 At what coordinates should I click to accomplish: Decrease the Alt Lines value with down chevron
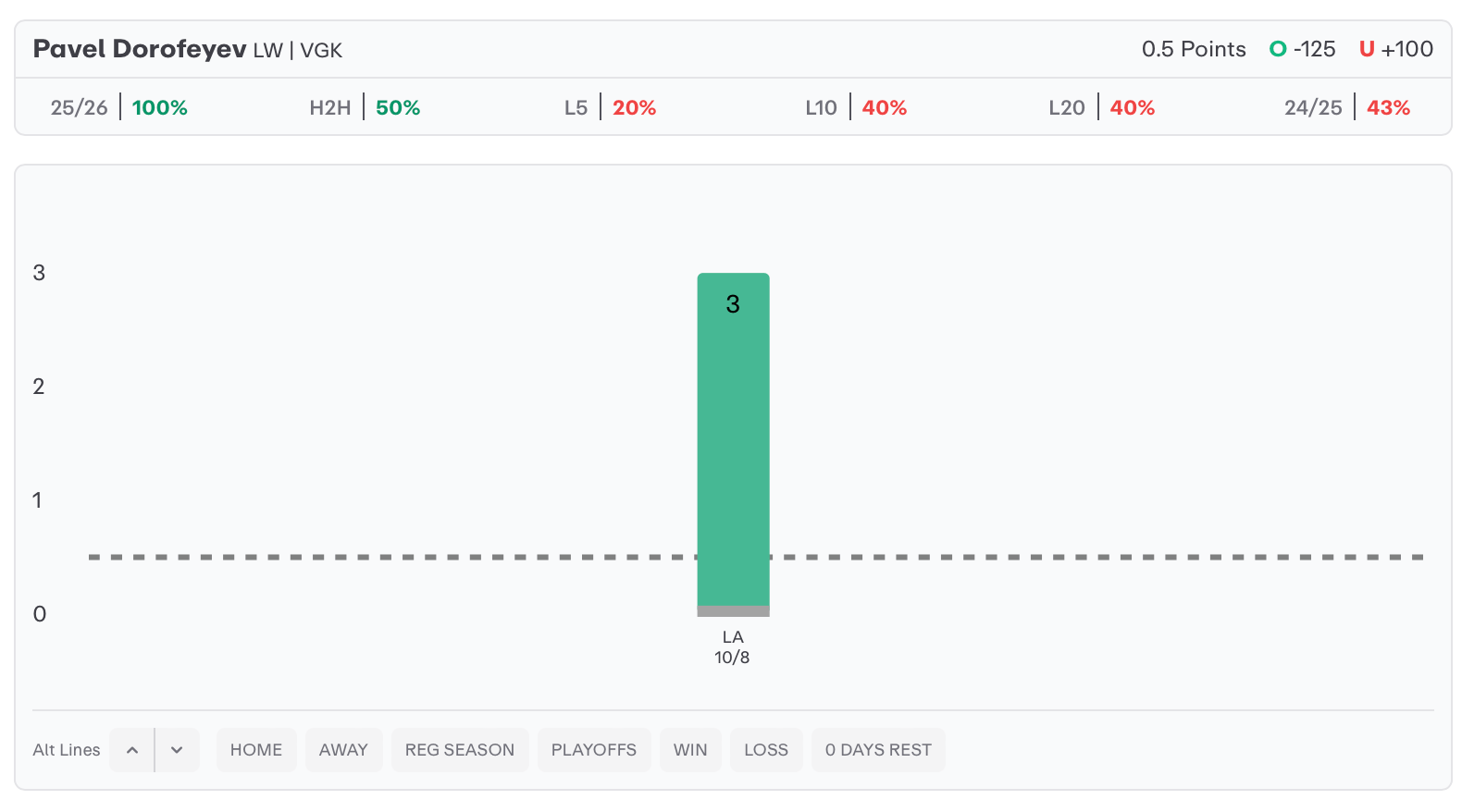(177, 750)
